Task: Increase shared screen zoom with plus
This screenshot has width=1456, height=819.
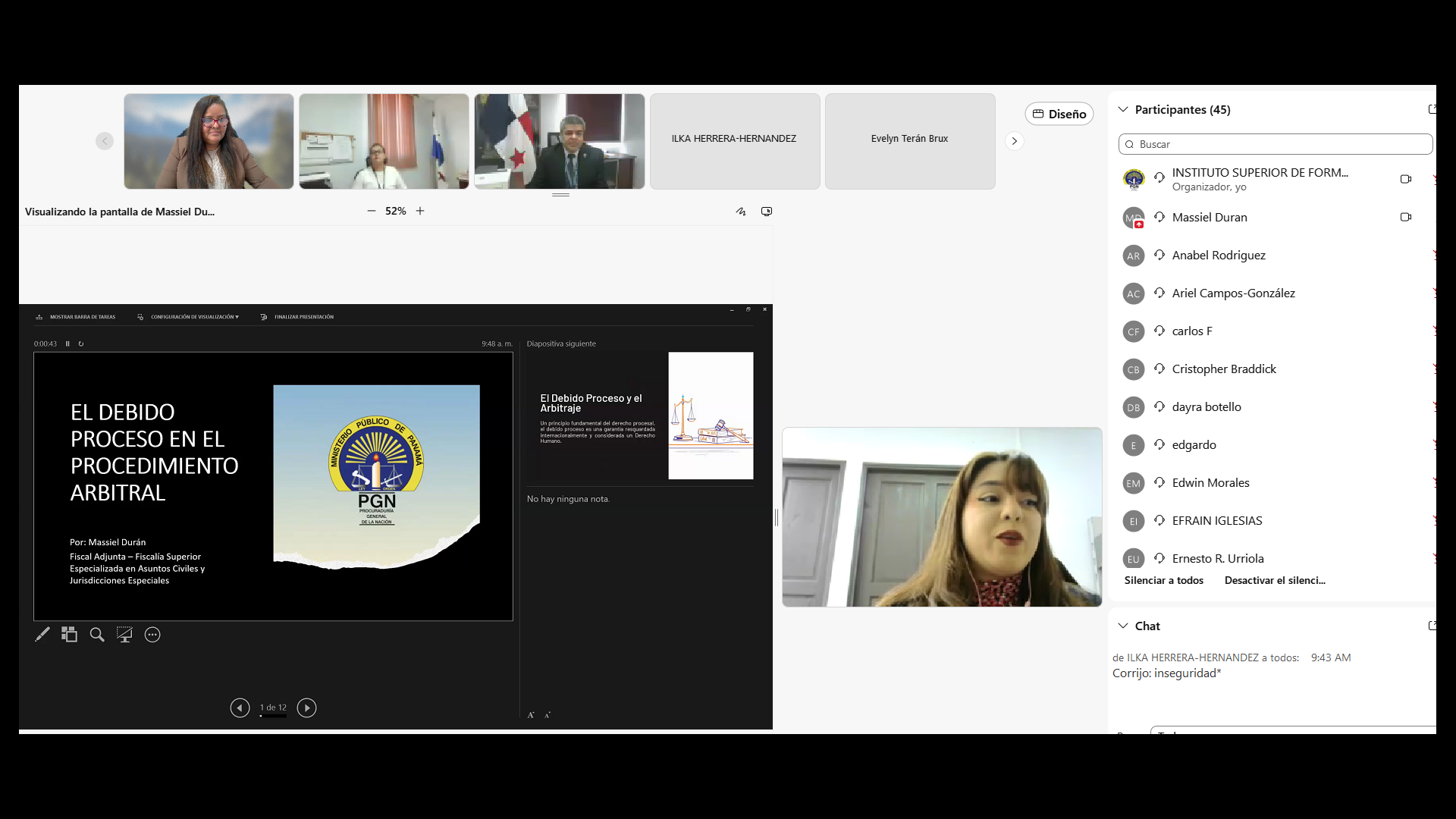Action: (420, 211)
